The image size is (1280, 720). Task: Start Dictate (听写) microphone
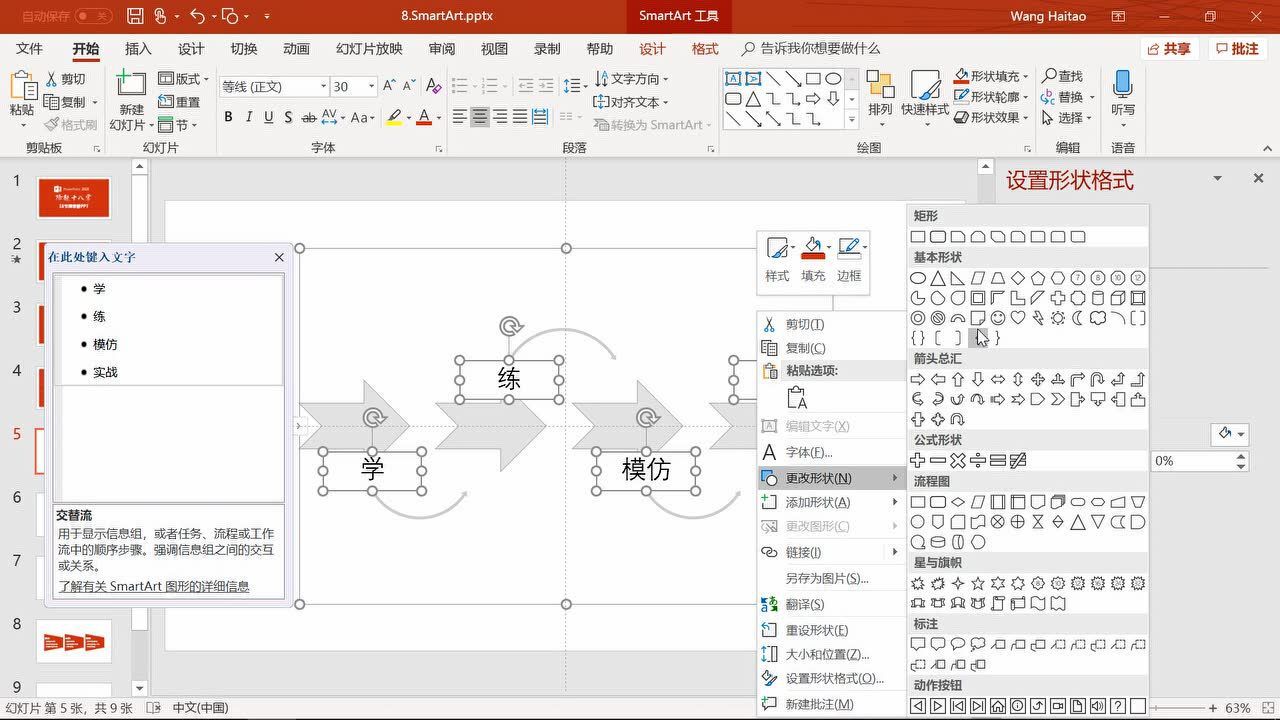coord(1123,97)
